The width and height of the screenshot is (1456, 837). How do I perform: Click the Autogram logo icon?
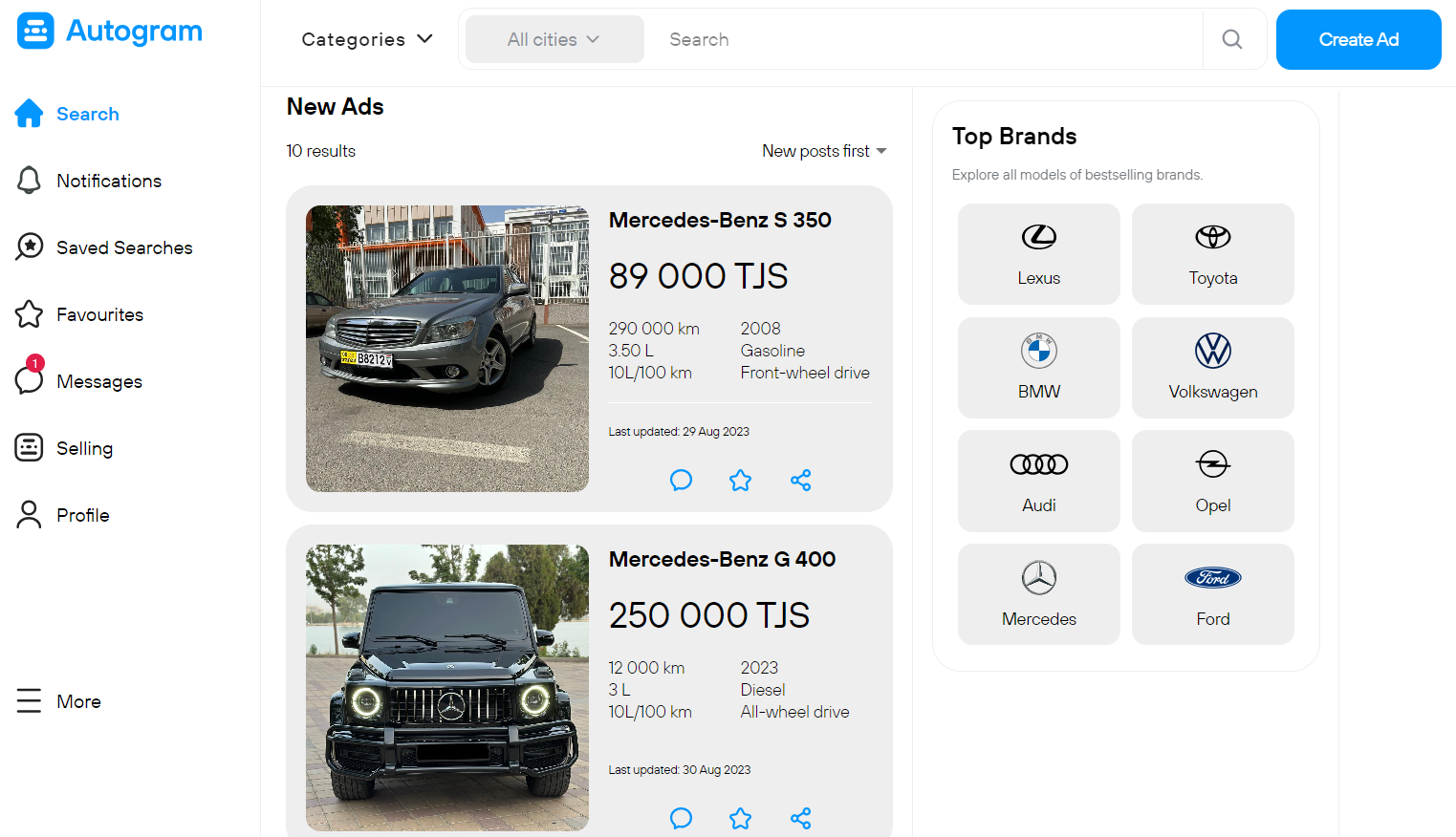point(35,31)
